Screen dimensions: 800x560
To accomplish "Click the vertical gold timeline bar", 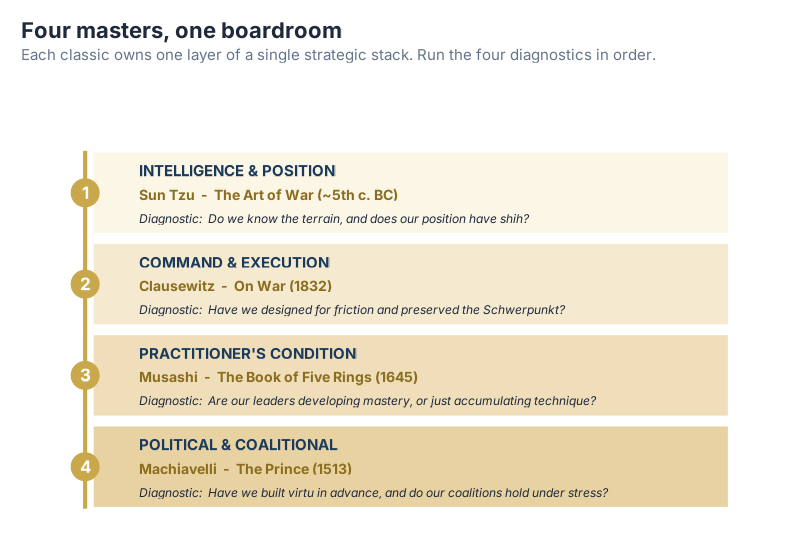I will point(85,329).
